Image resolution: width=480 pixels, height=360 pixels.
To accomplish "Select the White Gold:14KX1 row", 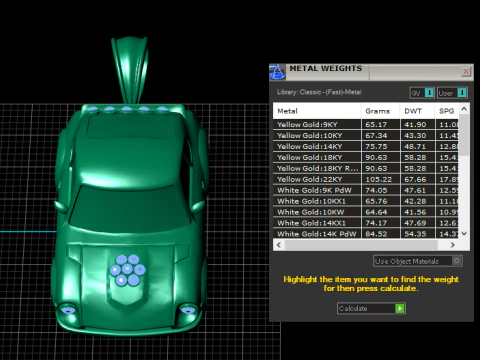I will click(x=366, y=223).
